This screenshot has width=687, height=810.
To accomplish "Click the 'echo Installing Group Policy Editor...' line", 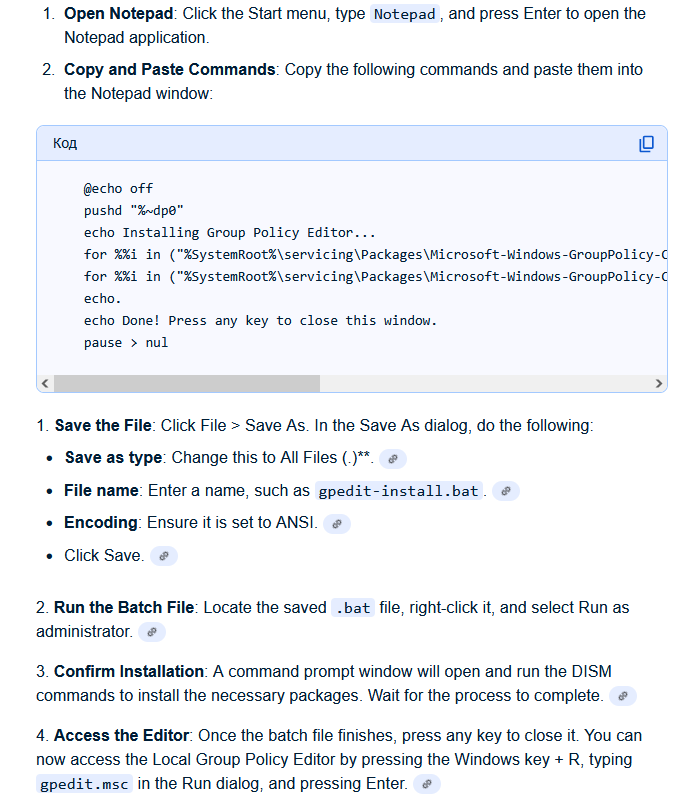I will (x=230, y=232).
